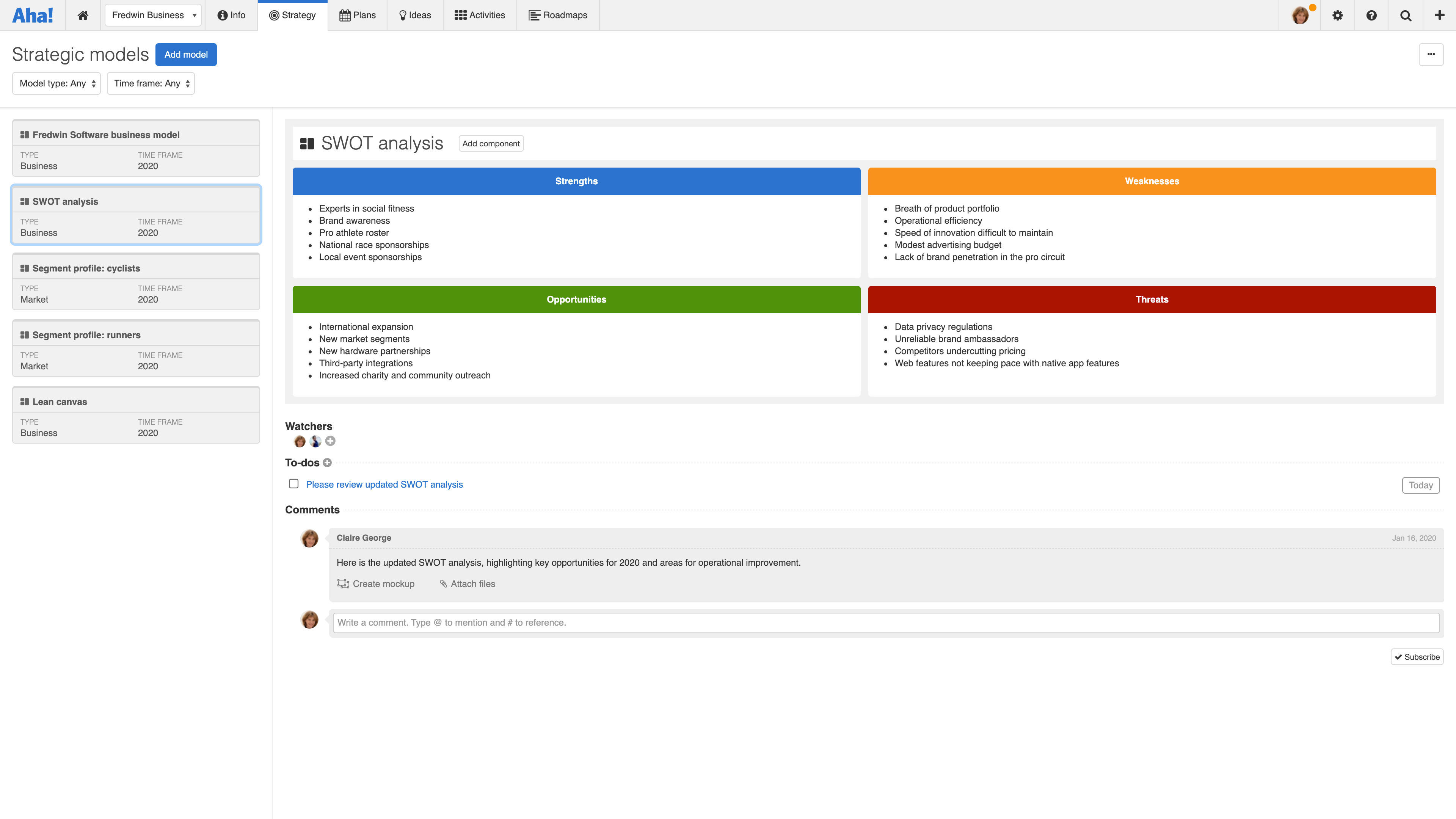
Task: Click the first watcher avatar
Action: 300,441
